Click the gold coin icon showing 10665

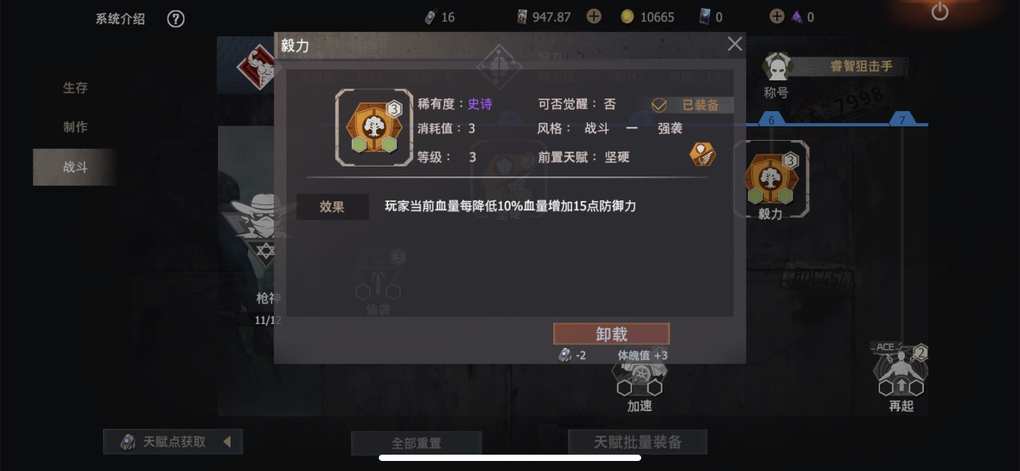(626, 17)
